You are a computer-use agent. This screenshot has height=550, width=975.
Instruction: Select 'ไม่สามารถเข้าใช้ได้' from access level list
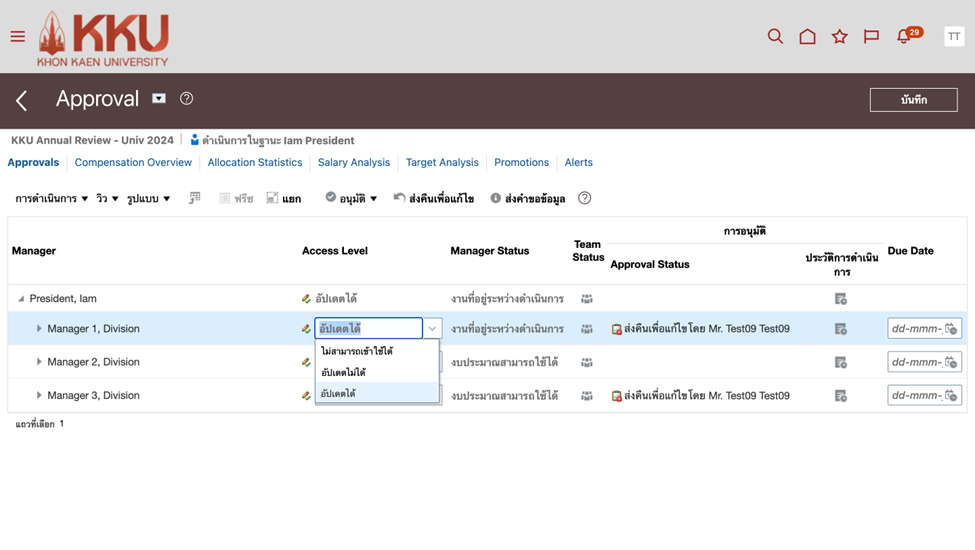[x=357, y=352]
